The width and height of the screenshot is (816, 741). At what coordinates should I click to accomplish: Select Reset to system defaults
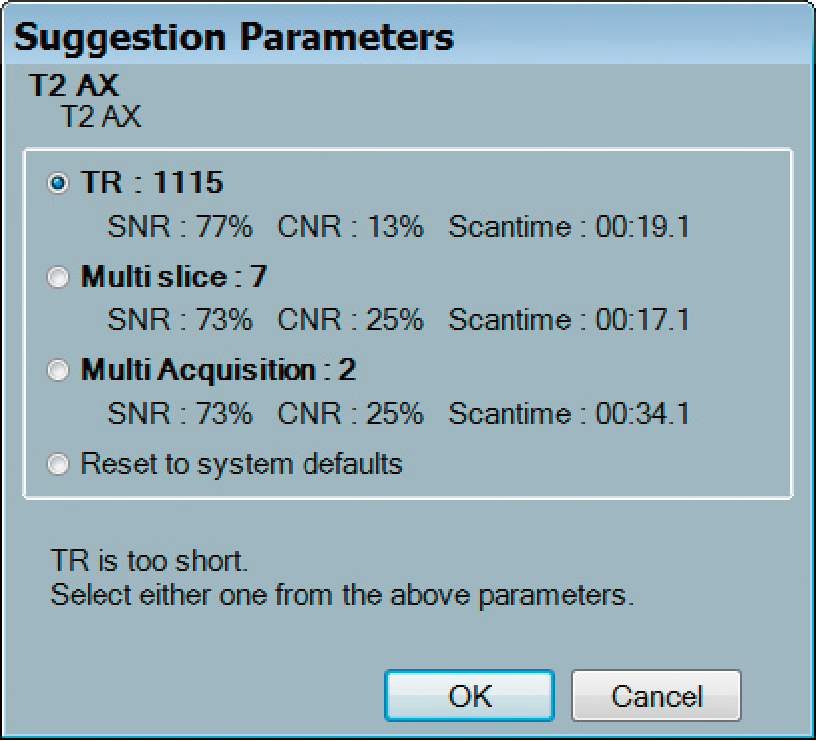pos(59,464)
